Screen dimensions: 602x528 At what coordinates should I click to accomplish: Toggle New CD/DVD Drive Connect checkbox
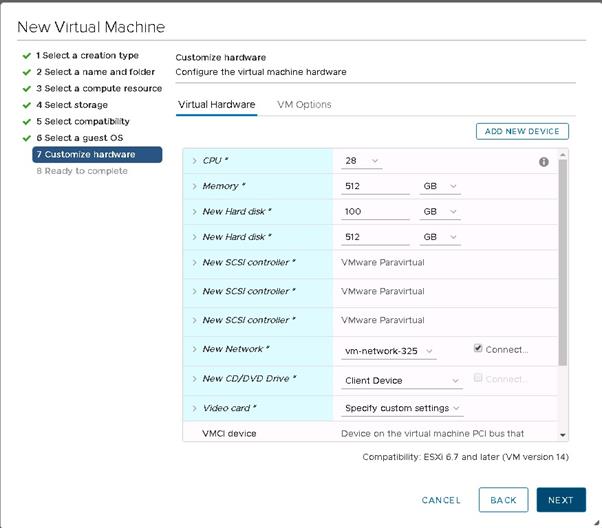click(x=478, y=377)
